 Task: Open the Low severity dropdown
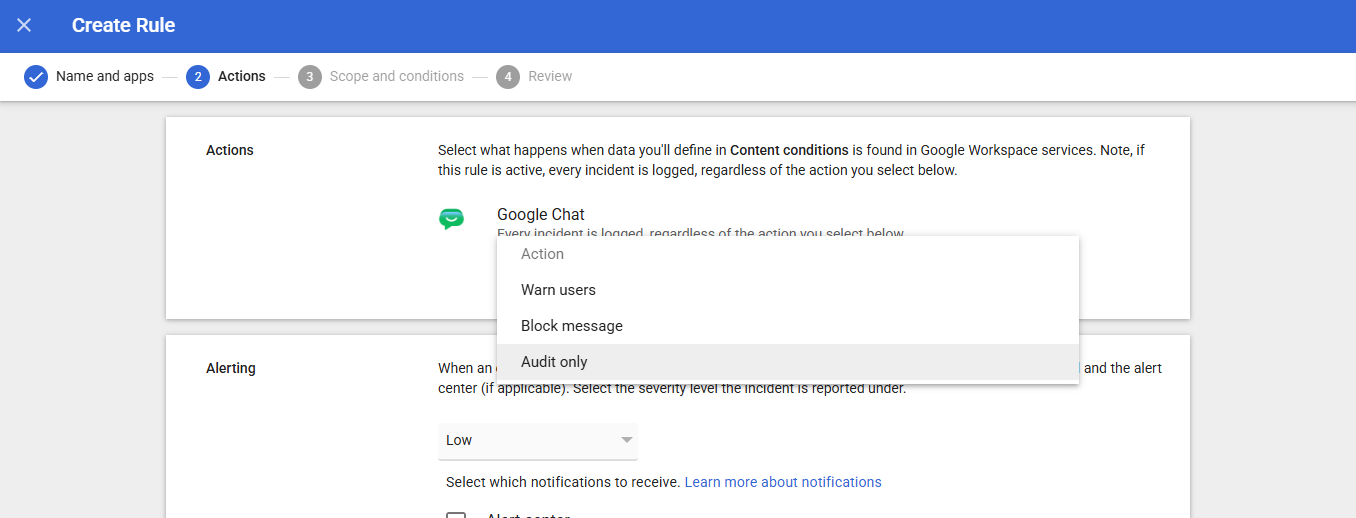(x=538, y=440)
